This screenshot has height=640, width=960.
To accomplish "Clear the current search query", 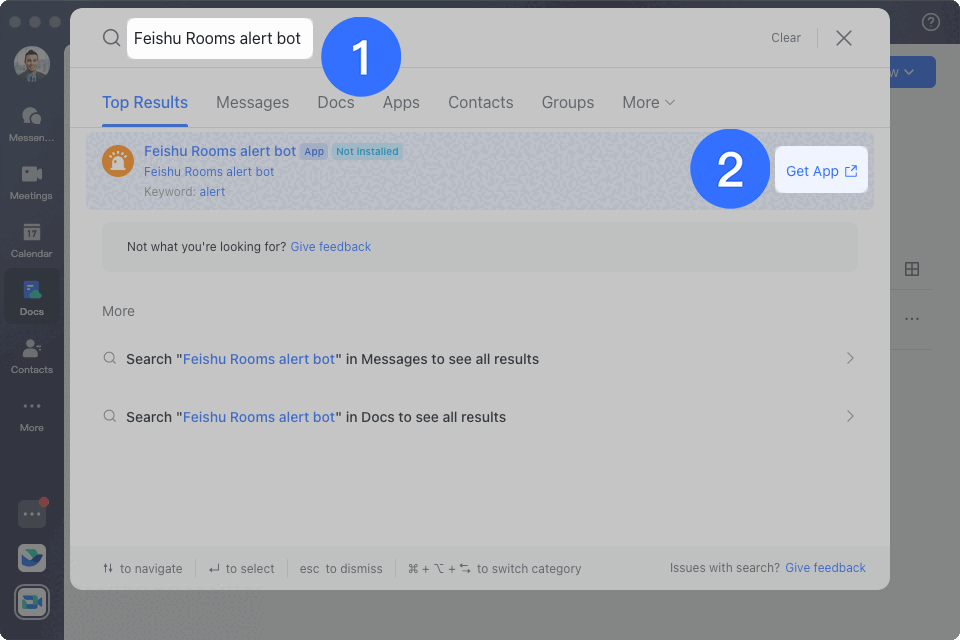I will (x=785, y=37).
